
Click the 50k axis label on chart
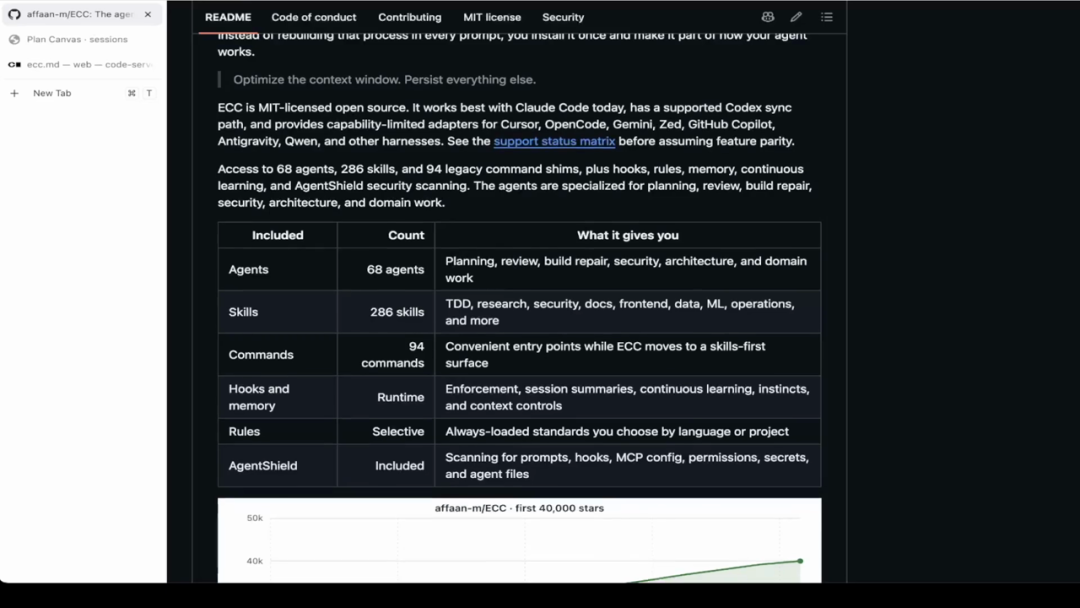(x=254, y=518)
